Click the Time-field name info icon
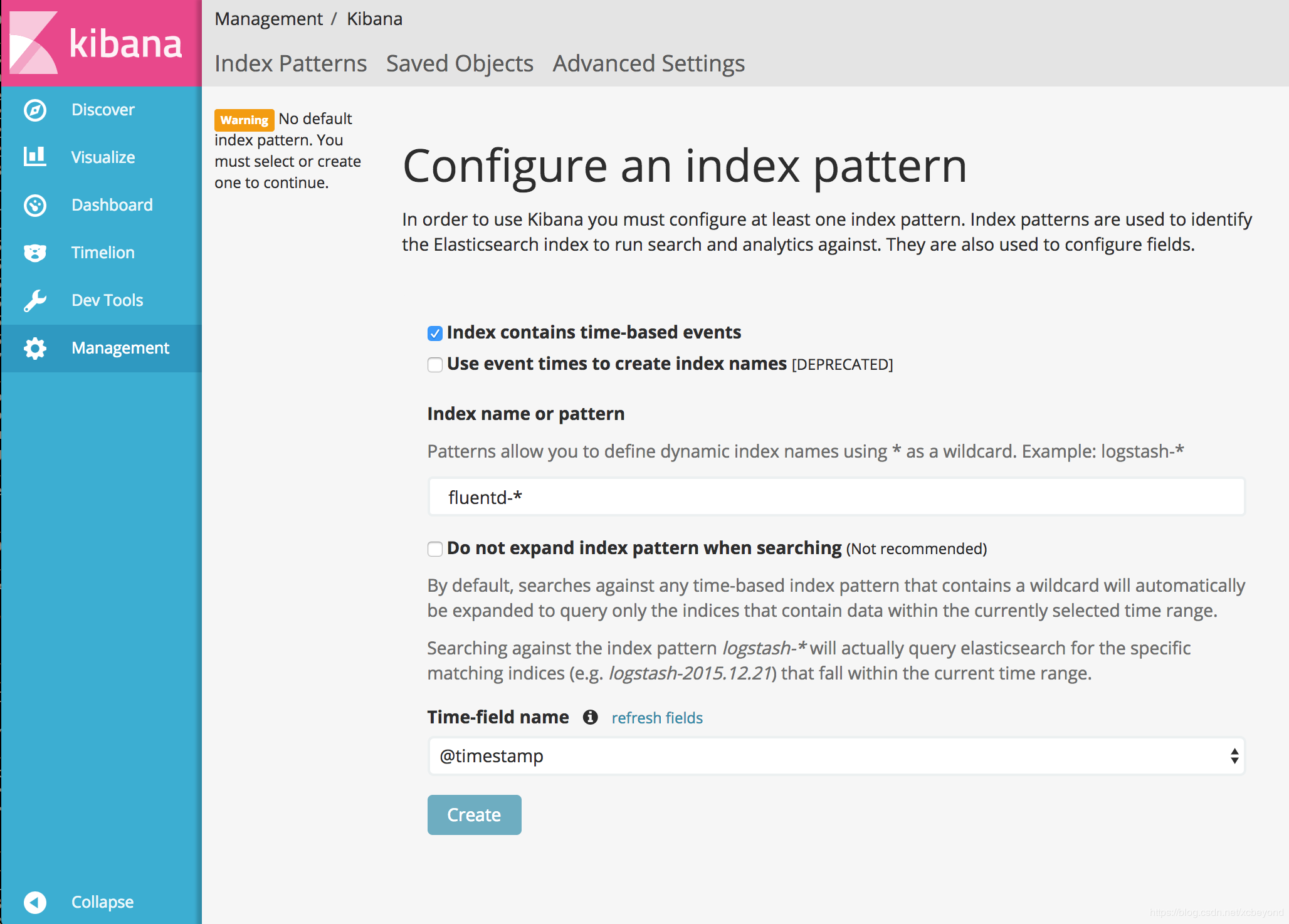 [x=590, y=717]
